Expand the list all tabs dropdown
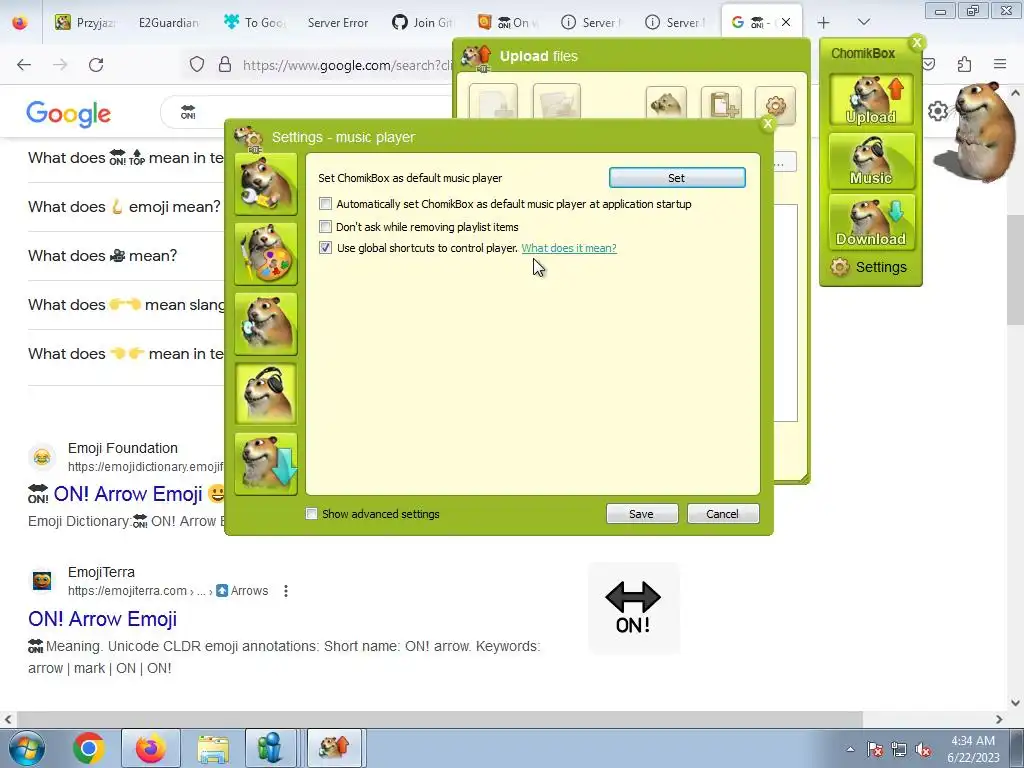 (863, 22)
